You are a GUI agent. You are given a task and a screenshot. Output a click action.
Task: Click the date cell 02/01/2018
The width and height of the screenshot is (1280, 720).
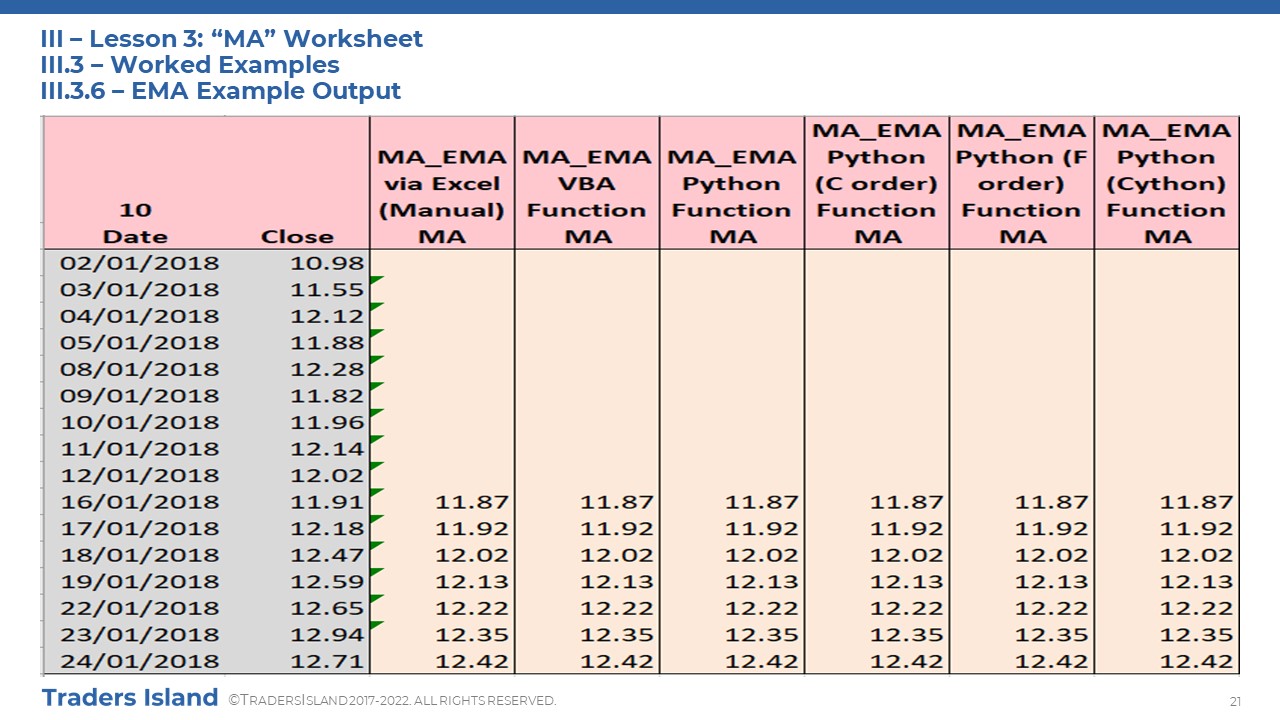pyautogui.click(x=140, y=263)
